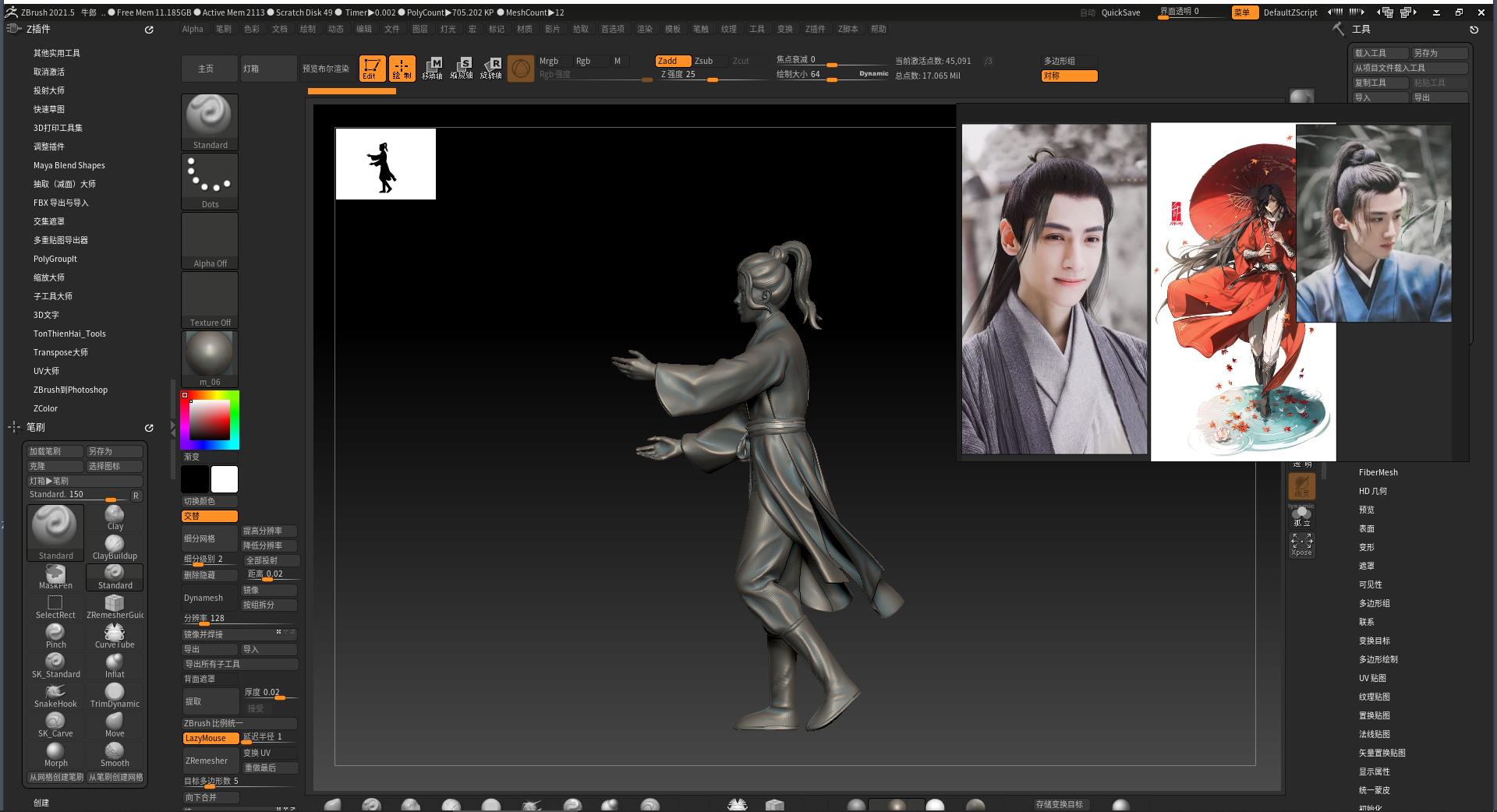The height and width of the screenshot is (812, 1497).
Task: Toggle the Menus (菜单) button
Action: [x=1244, y=12]
